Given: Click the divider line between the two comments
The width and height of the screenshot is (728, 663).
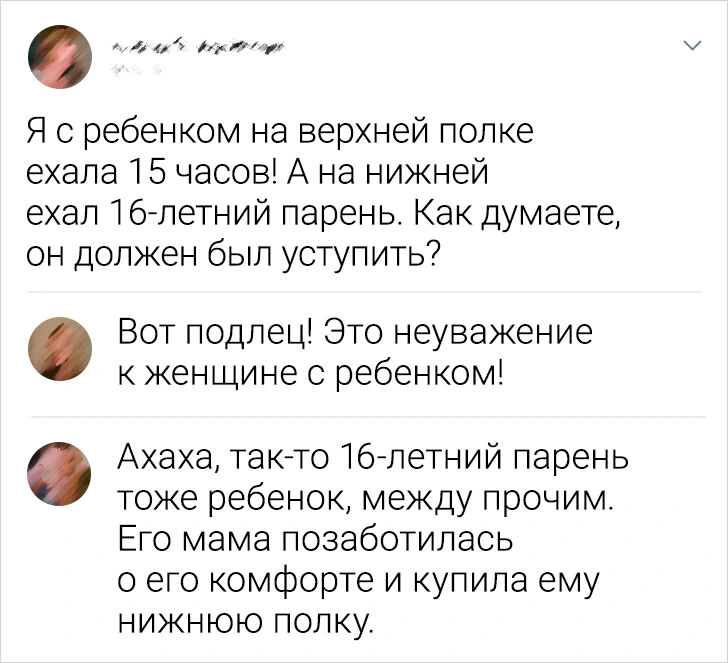Looking at the screenshot, I should [368, 417].
